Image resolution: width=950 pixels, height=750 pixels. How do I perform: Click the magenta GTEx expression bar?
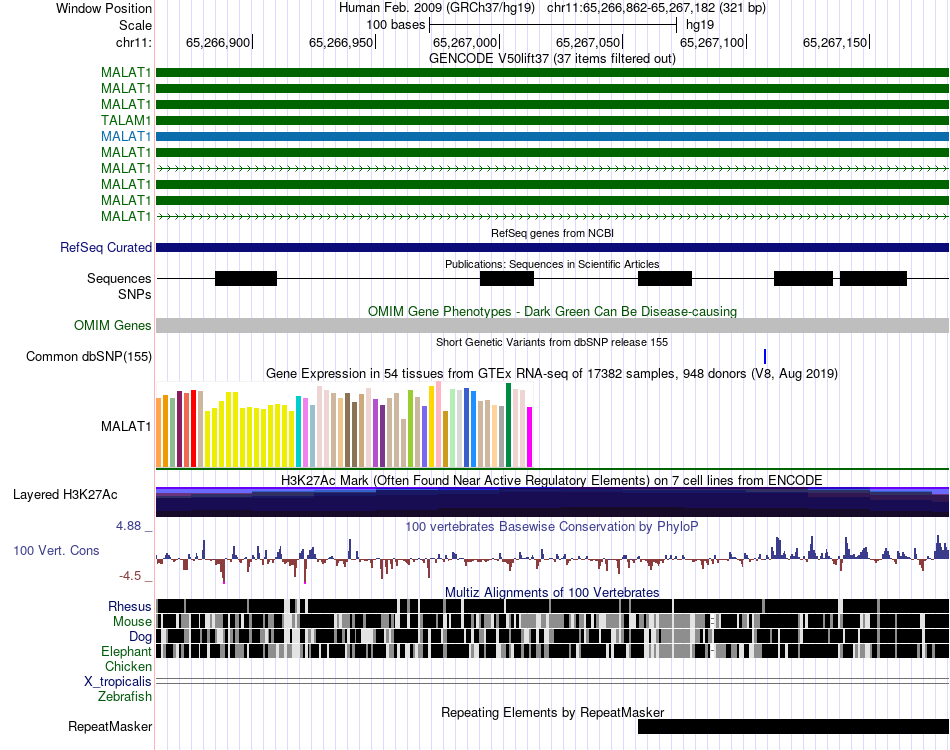pos(530,437)
